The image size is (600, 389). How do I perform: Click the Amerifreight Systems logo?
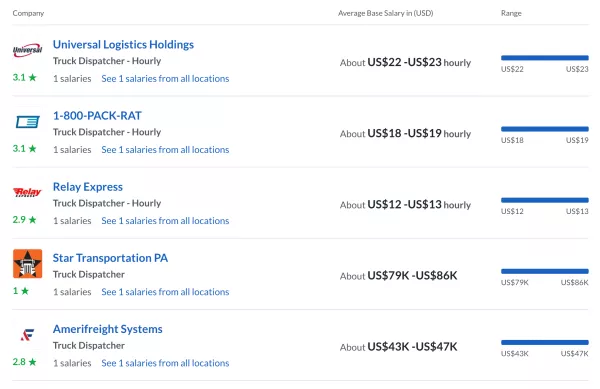pyautogui.click(x=28, y=335)
